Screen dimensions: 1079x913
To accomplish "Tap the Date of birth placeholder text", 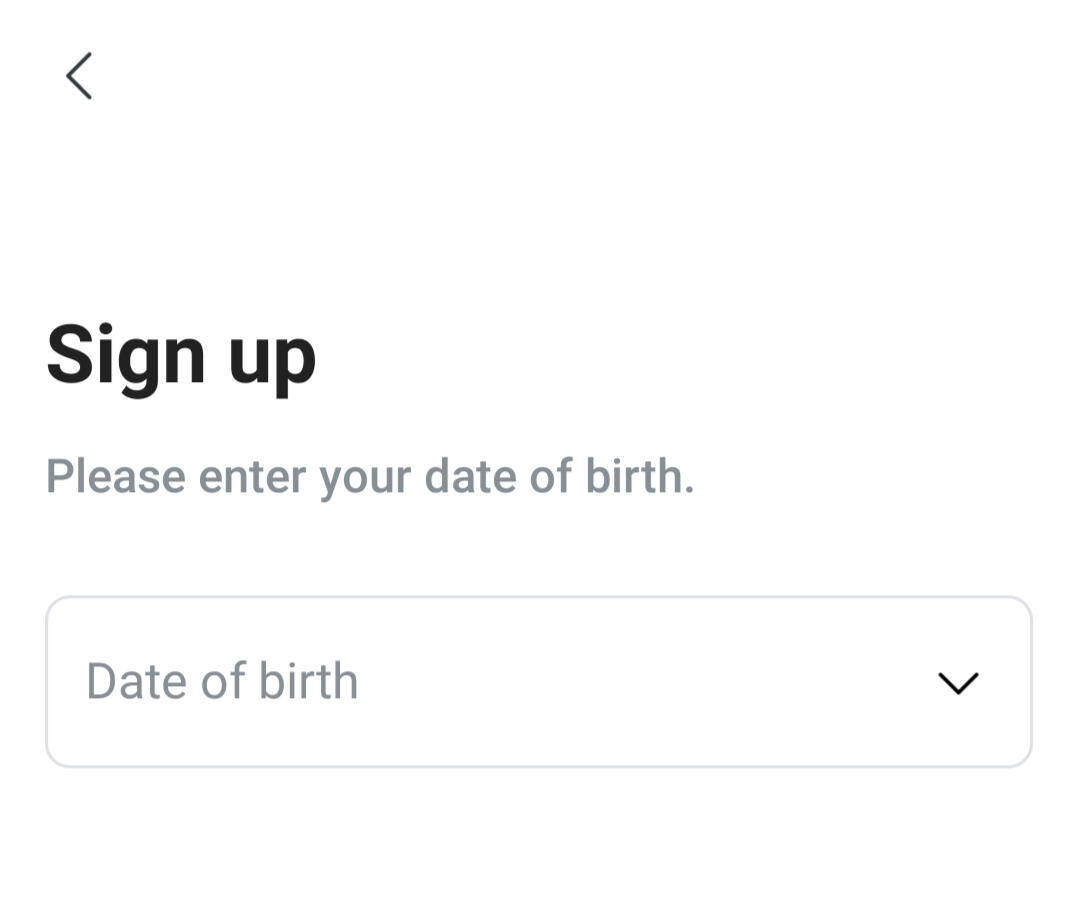I will [222, 681].
